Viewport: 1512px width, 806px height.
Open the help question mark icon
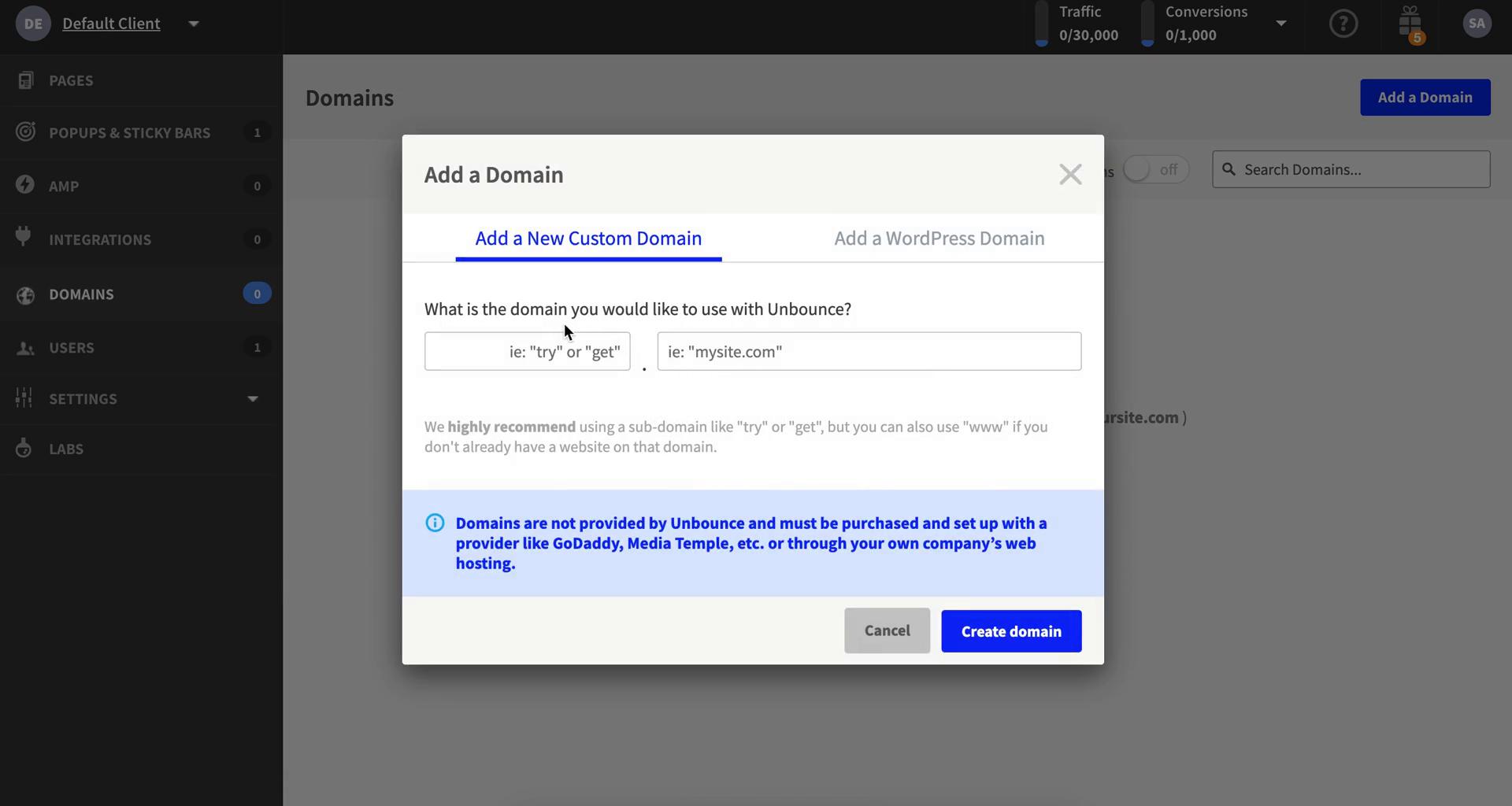coord(1343,24)
